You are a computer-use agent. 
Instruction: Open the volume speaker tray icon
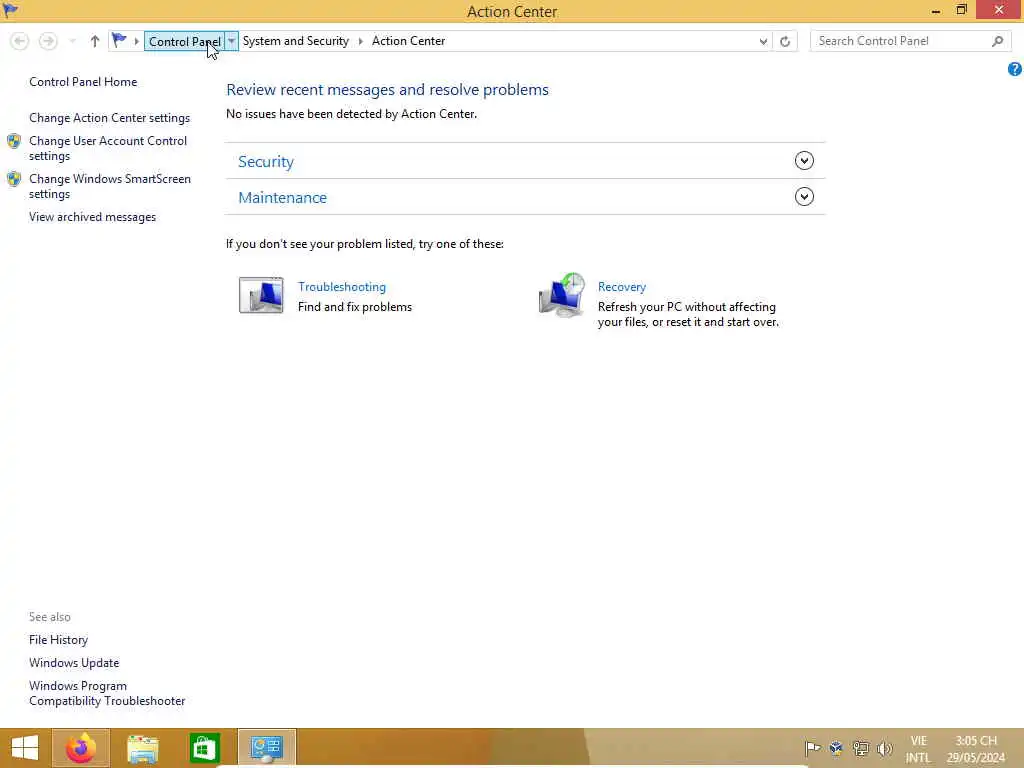884,748
